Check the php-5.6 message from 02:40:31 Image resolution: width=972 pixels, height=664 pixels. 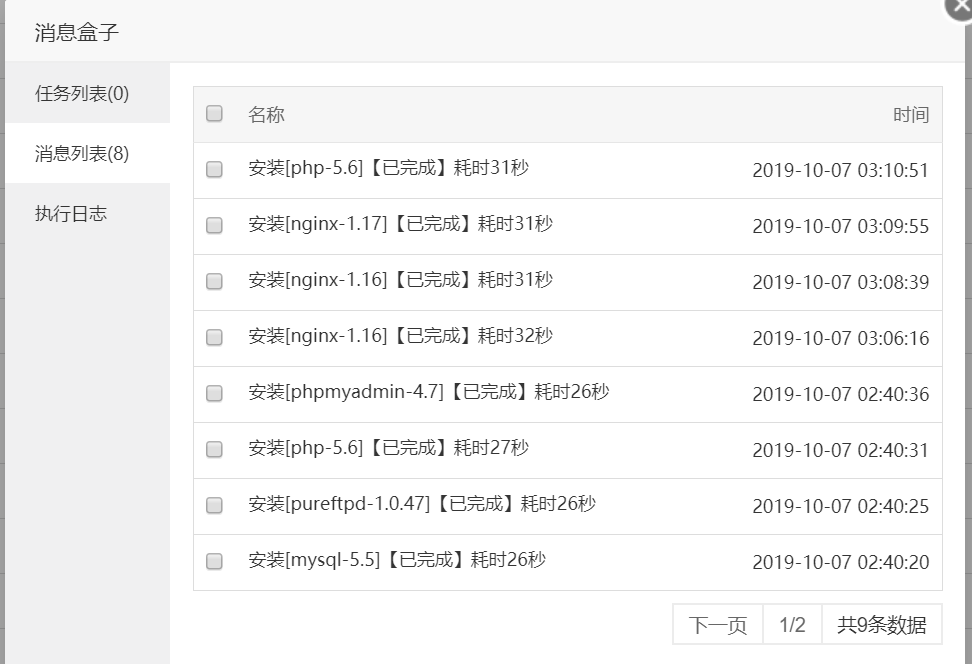click(x=214, y=449)
